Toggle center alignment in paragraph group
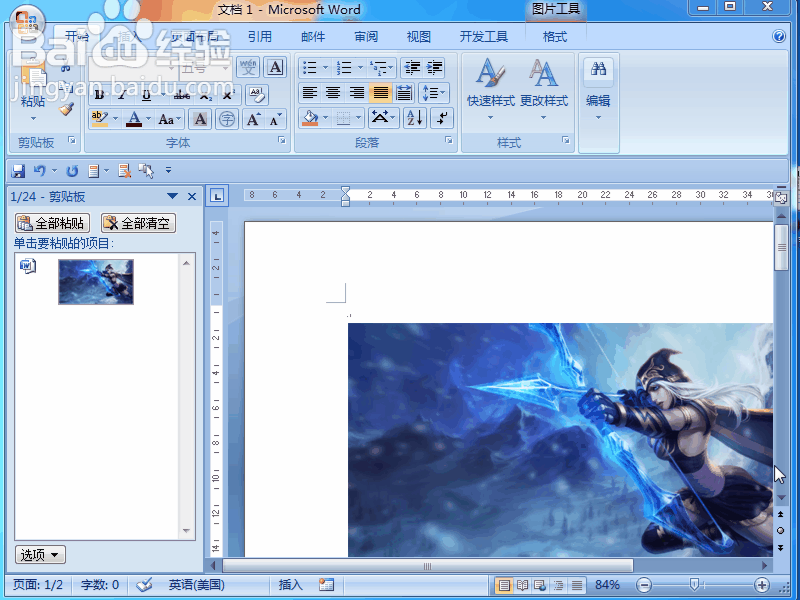This screenshot has width=800, height=600. (x=333, y=92)
